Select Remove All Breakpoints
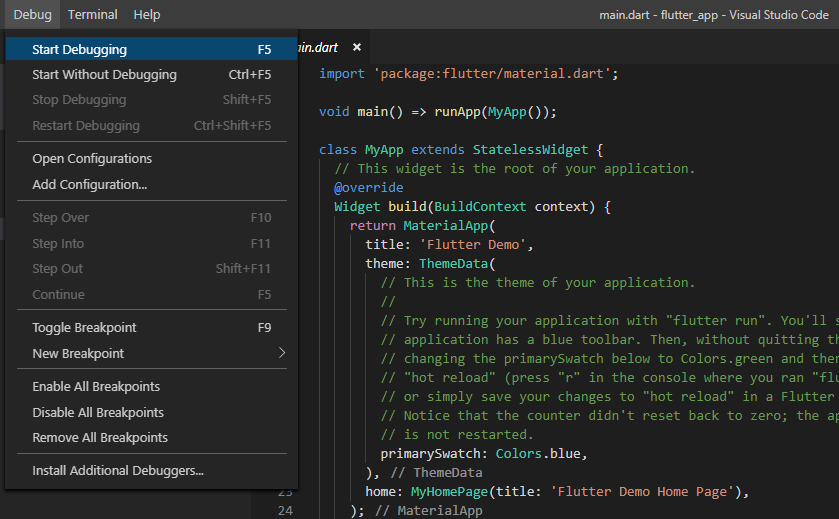Screen dimensions: 839x519 click(151, 438)
